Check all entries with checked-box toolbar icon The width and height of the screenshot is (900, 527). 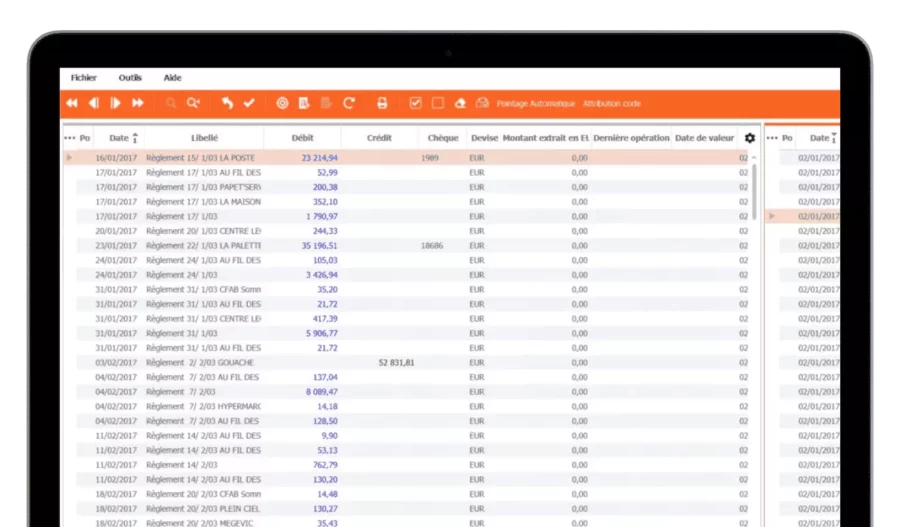[416, 103]
